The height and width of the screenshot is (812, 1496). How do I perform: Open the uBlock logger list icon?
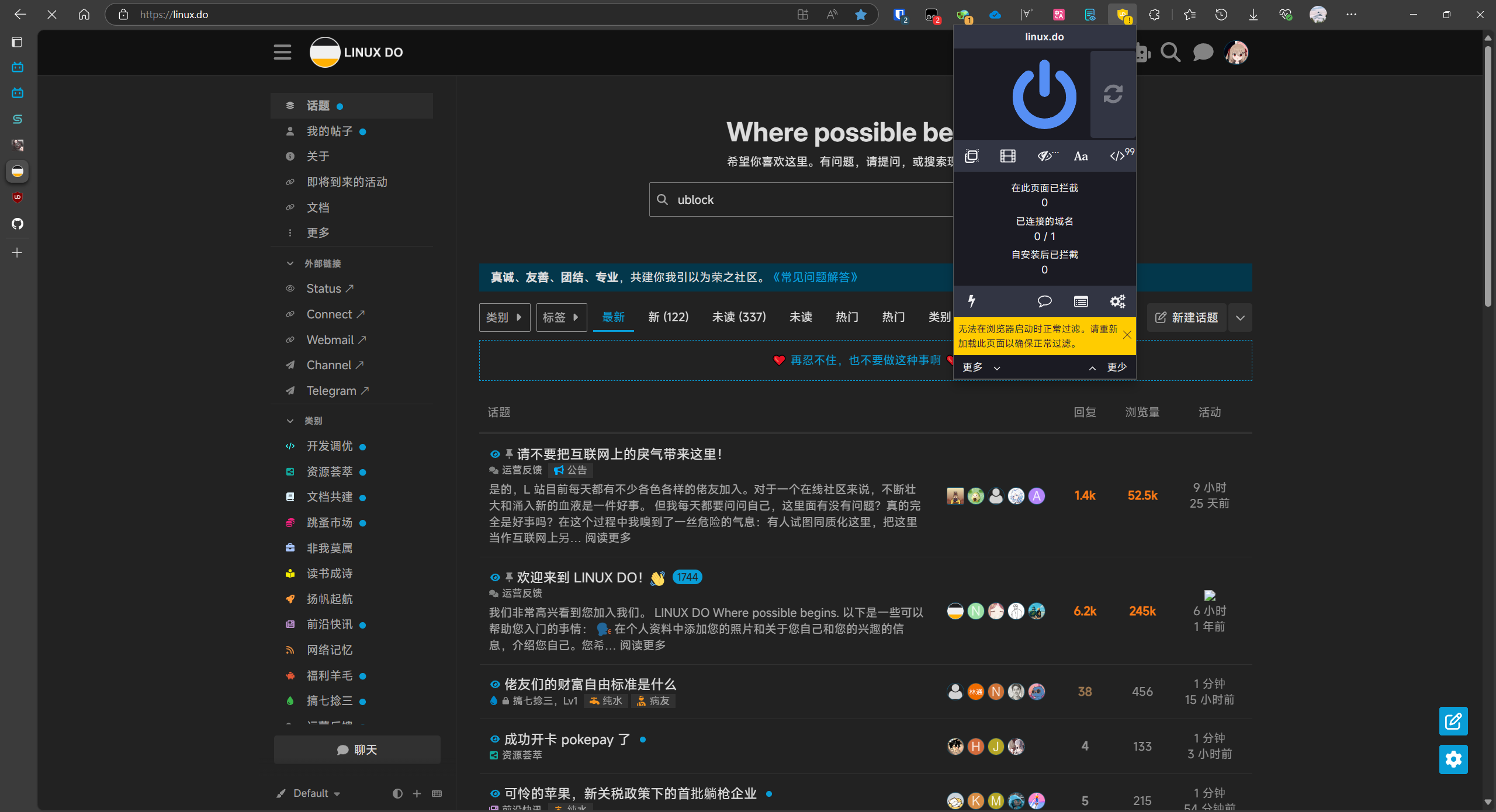[x=1081, y=301]
